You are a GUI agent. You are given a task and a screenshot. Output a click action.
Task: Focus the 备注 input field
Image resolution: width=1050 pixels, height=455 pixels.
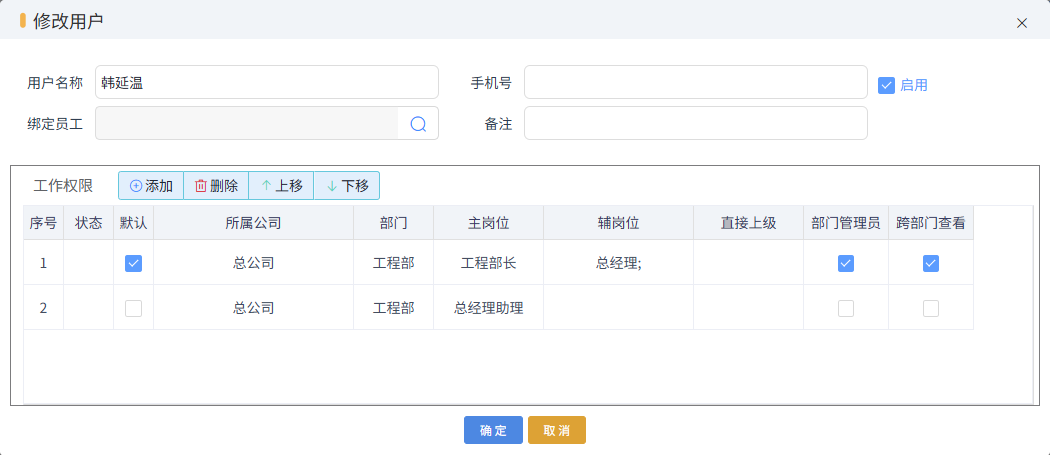click(696, 123)
